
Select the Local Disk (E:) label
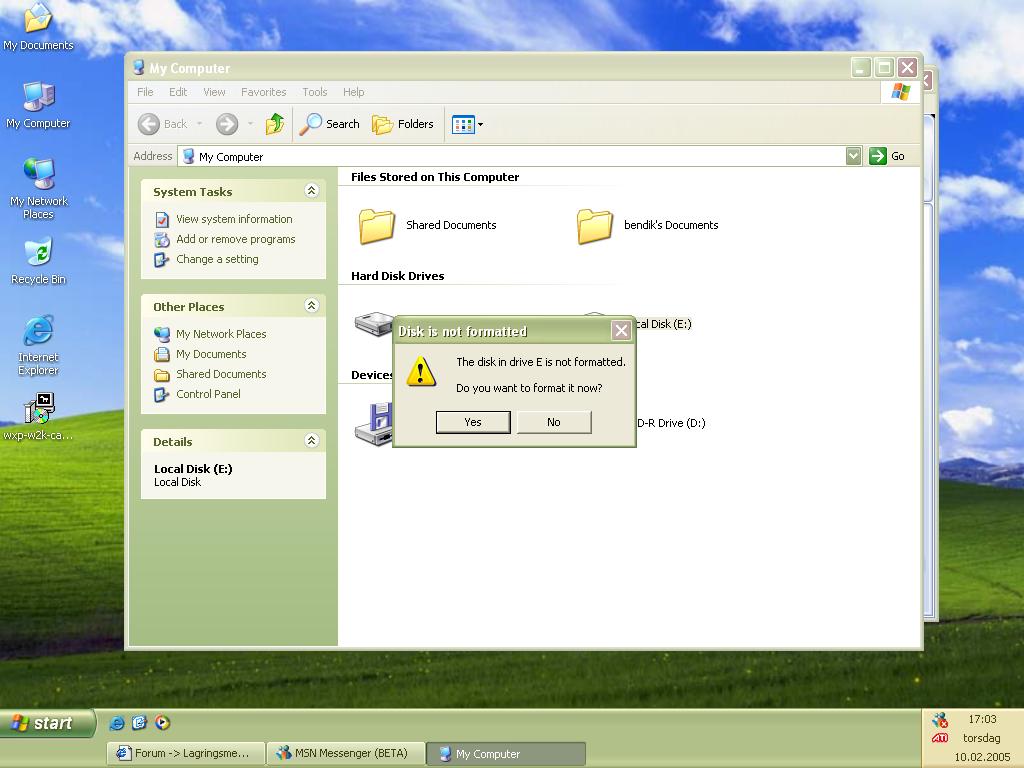664,324
